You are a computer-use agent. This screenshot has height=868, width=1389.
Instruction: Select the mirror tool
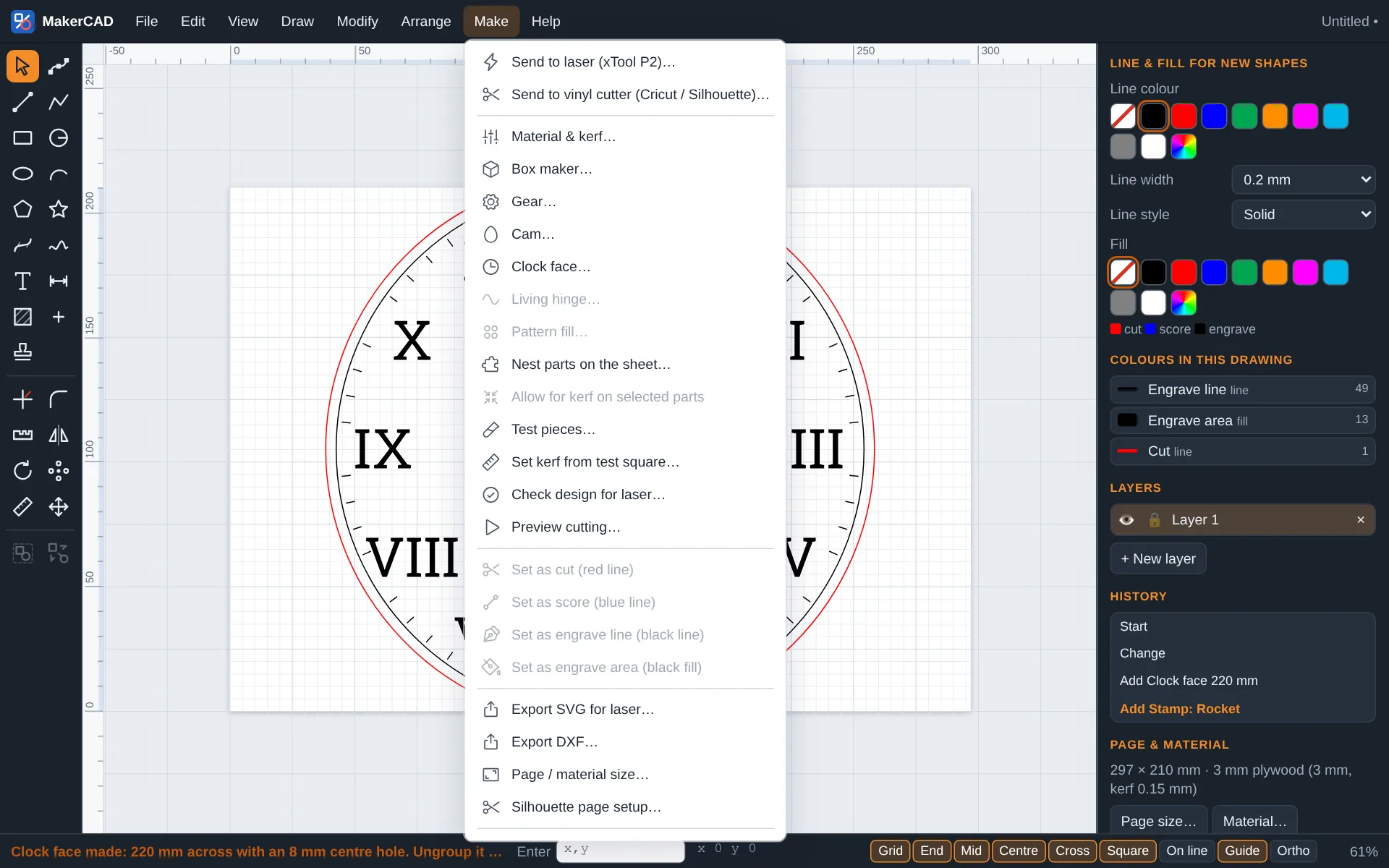pos(59,435)
